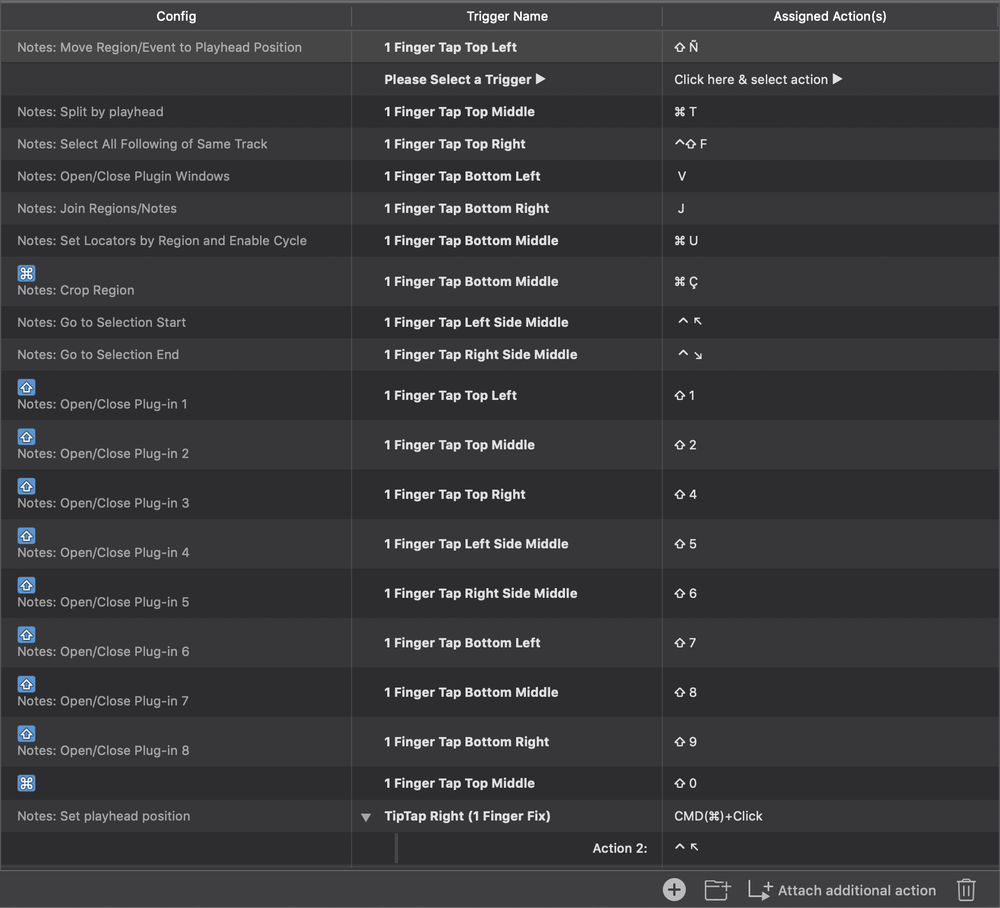This screenshot has width=1000, height=908.
Task: Select Notes: Set playhead position
Action: coord(103,816)
